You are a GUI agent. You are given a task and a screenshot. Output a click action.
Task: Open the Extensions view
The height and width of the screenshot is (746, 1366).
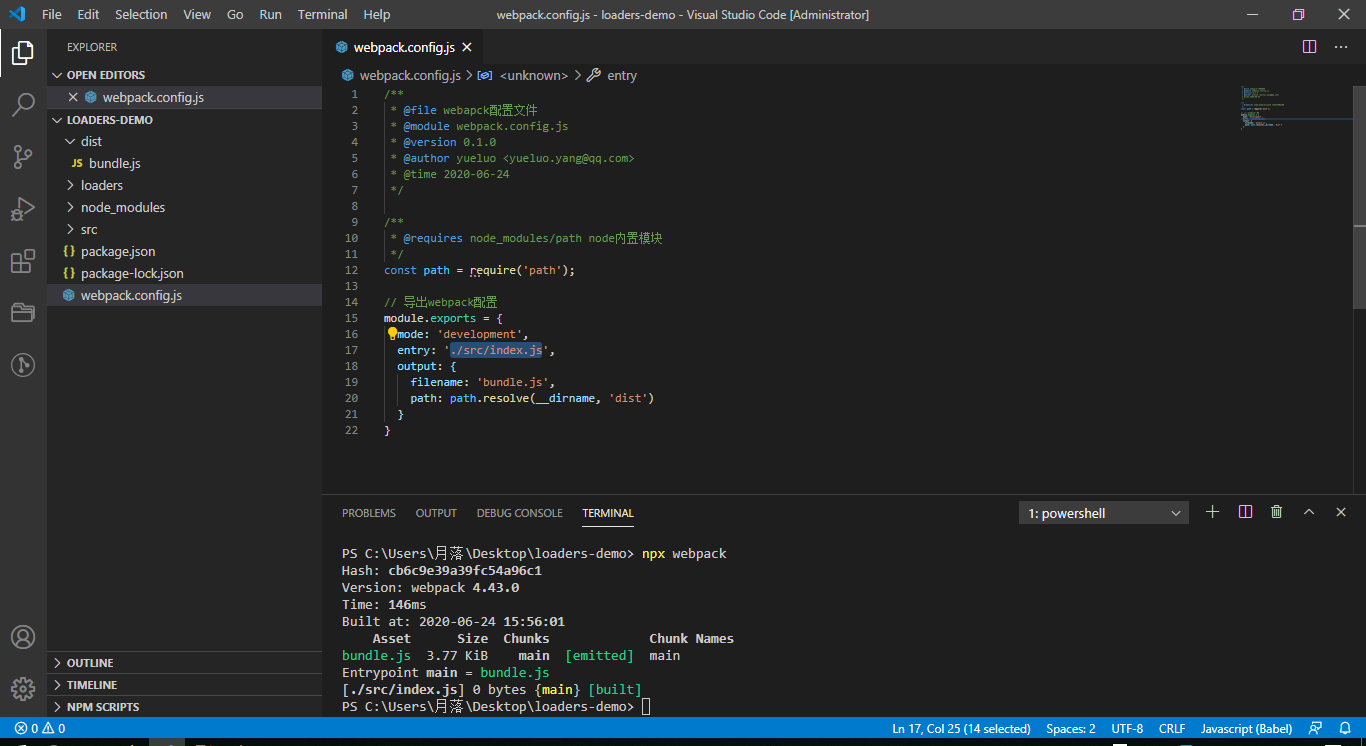(23, 262)
